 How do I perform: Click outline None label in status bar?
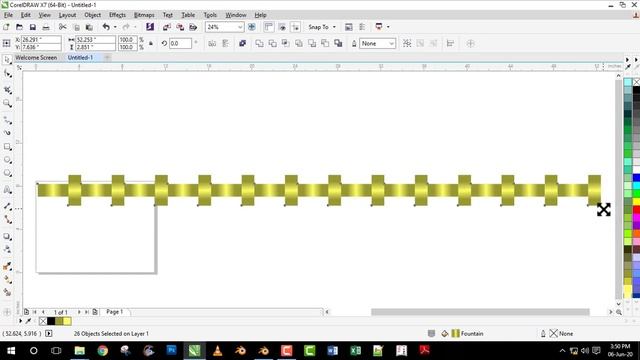(x=566, y=333)
